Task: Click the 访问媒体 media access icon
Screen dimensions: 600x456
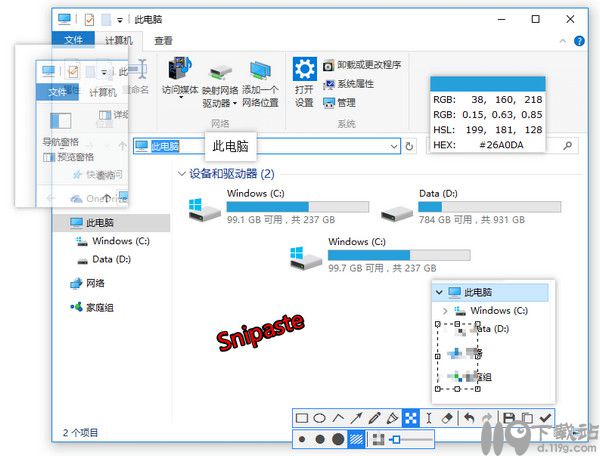Action: tap(180, 69)
